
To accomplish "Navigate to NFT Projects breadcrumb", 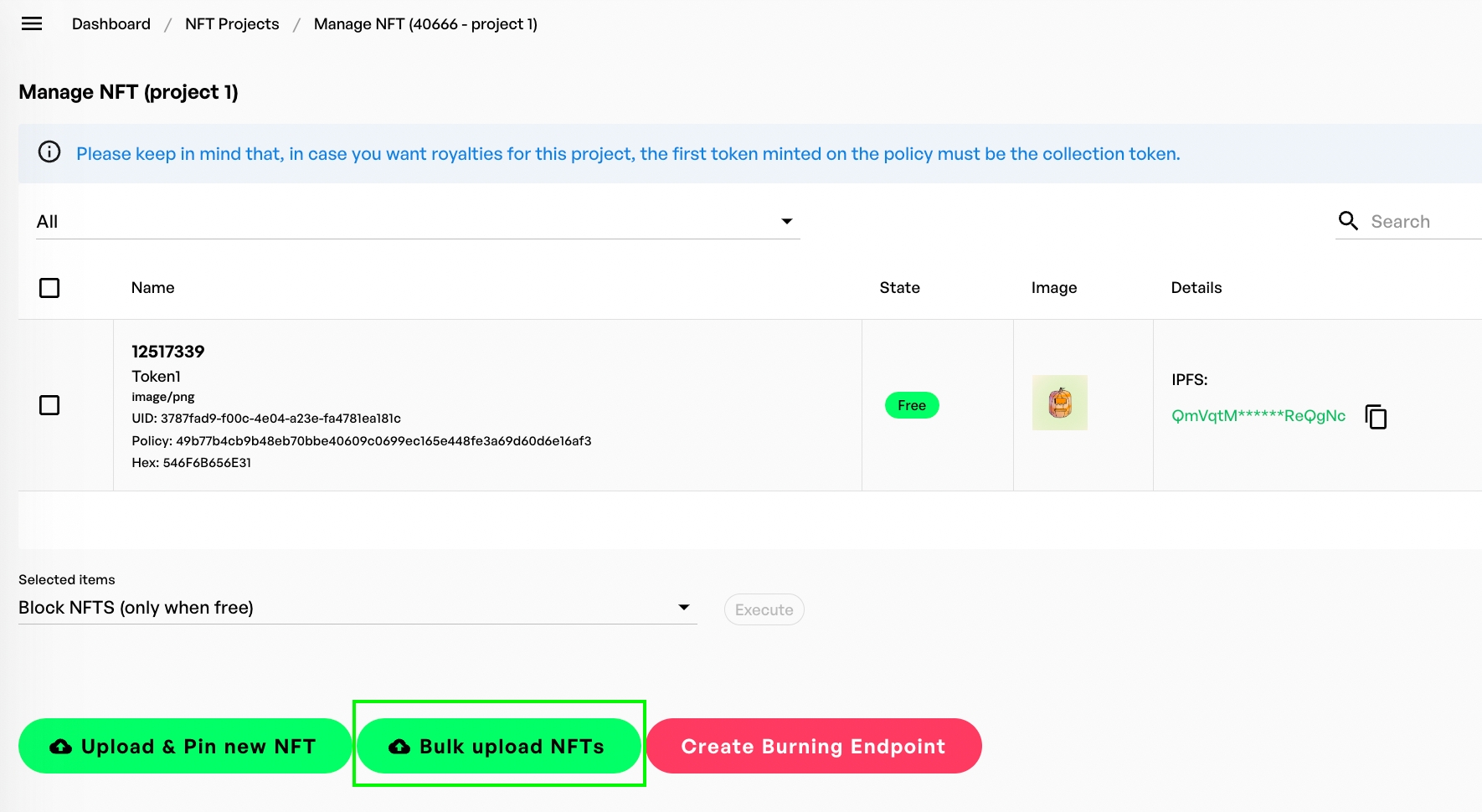I will 232,24.
